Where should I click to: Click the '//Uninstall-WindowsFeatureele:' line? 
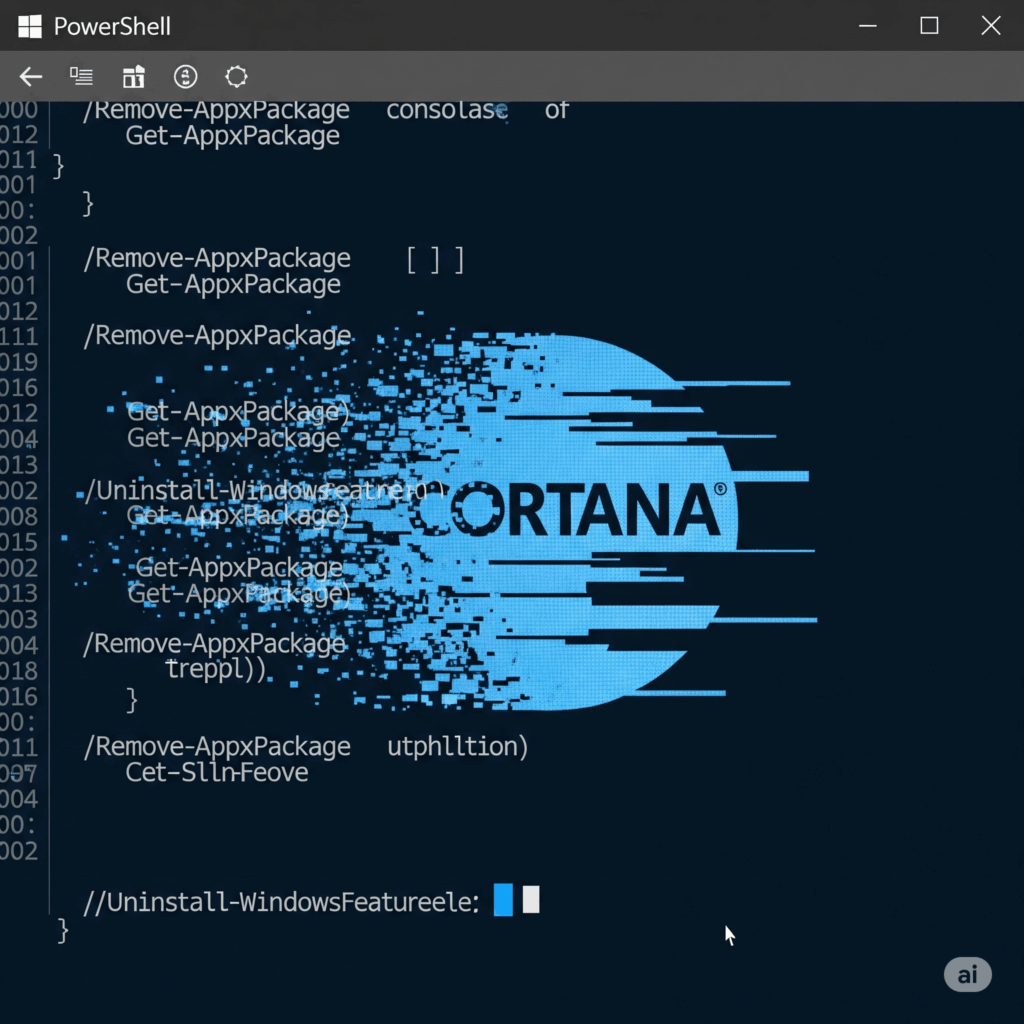click(281, 902)
